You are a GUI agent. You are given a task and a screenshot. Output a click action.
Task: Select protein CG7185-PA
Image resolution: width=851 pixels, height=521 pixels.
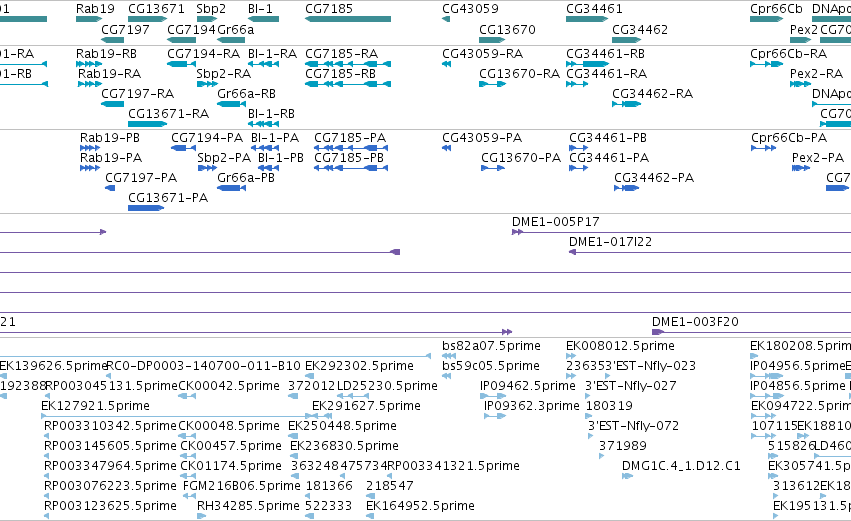pos(351,148)
